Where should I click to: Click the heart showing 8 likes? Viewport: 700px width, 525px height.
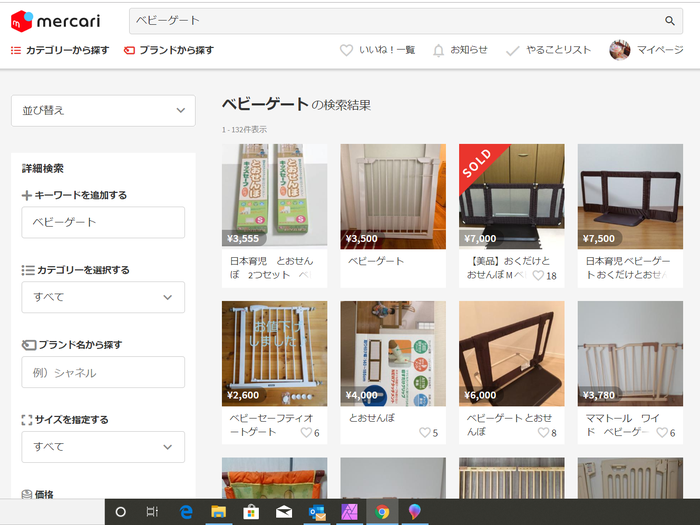(543, 433)
